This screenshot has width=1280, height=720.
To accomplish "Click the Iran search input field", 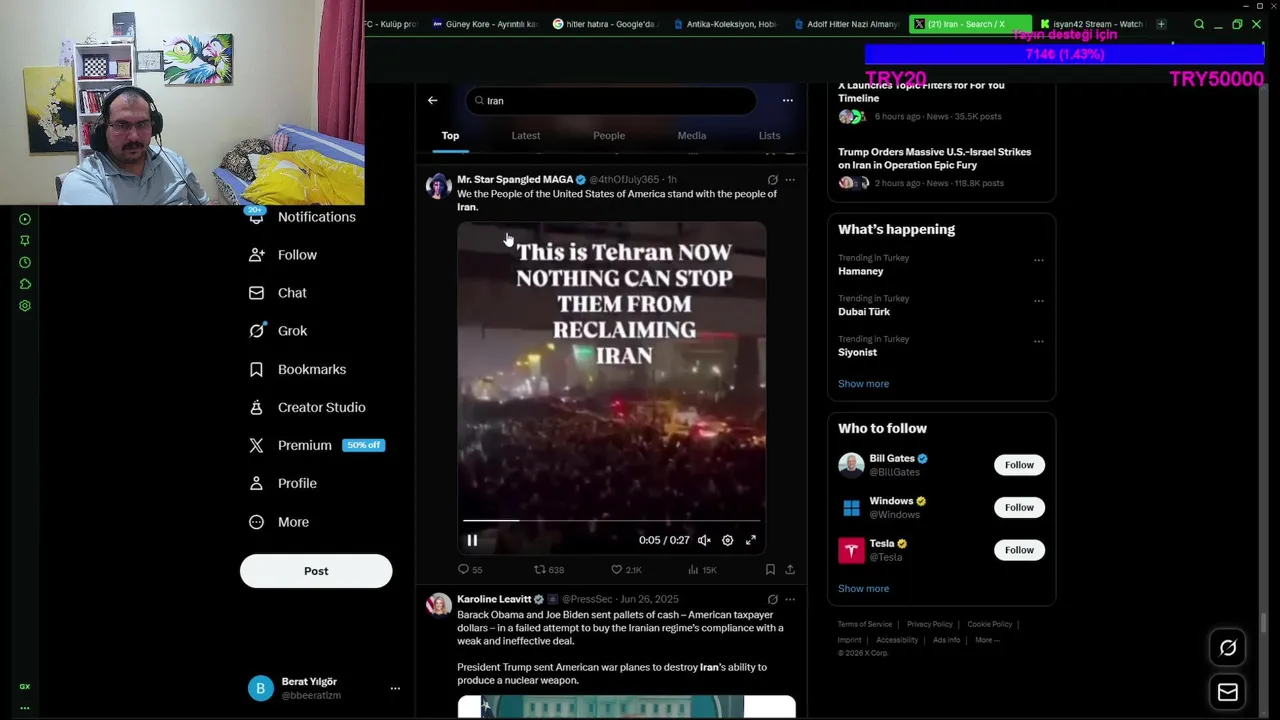I will [x=611, y=101].
